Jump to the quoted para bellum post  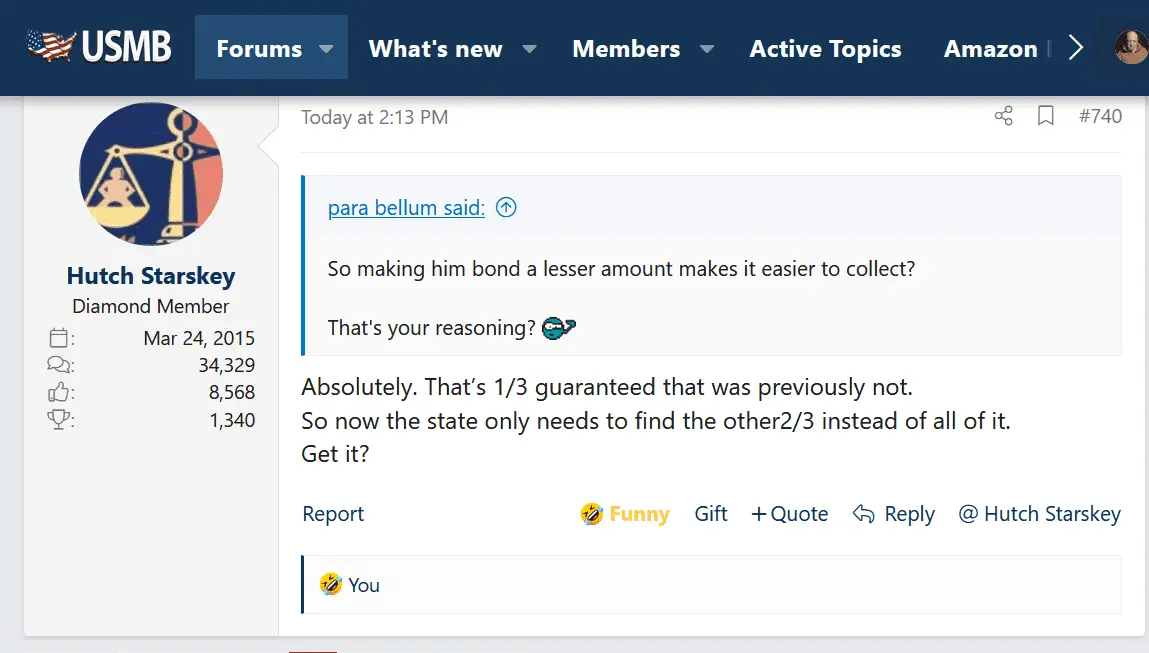(x=507, y=208)
